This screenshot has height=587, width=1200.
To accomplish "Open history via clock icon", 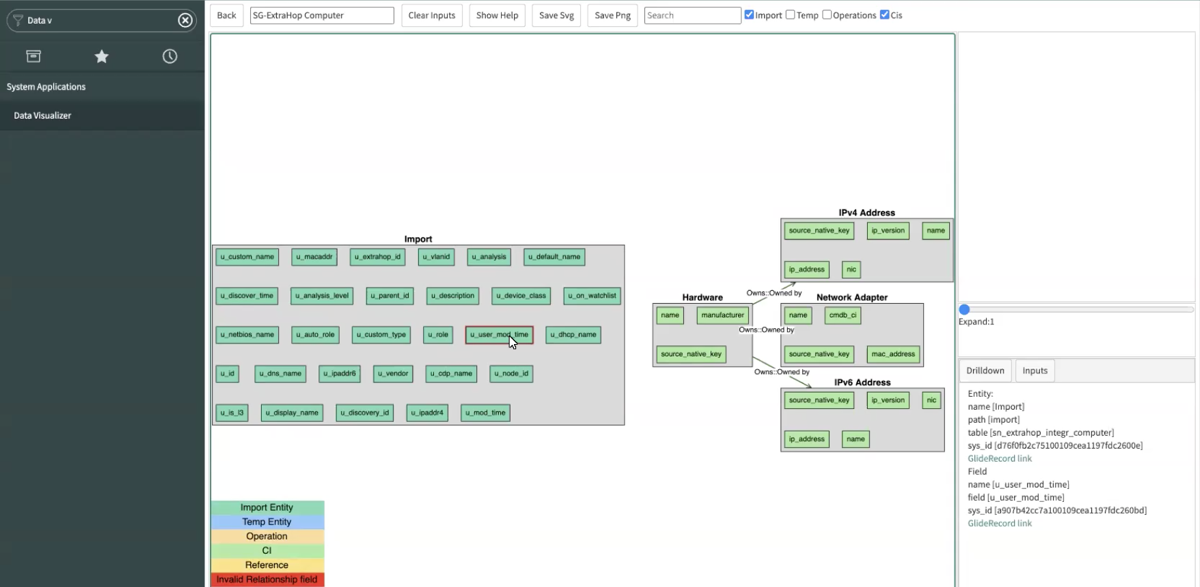I will (x=170, y=56).
